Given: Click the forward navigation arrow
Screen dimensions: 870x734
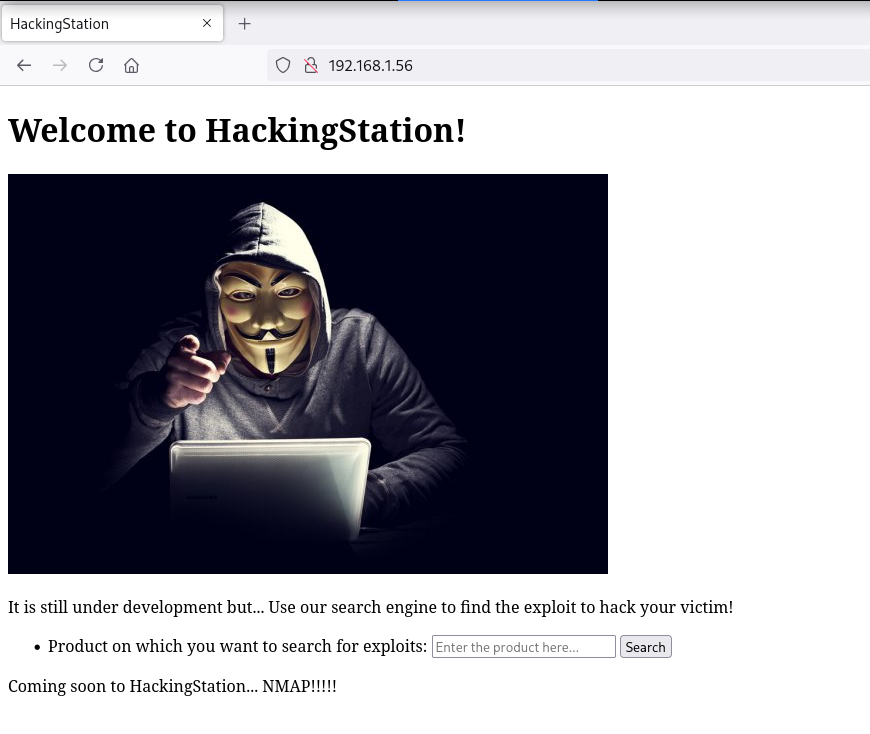Looking at the screenshot, I should [x=60, y=65].
